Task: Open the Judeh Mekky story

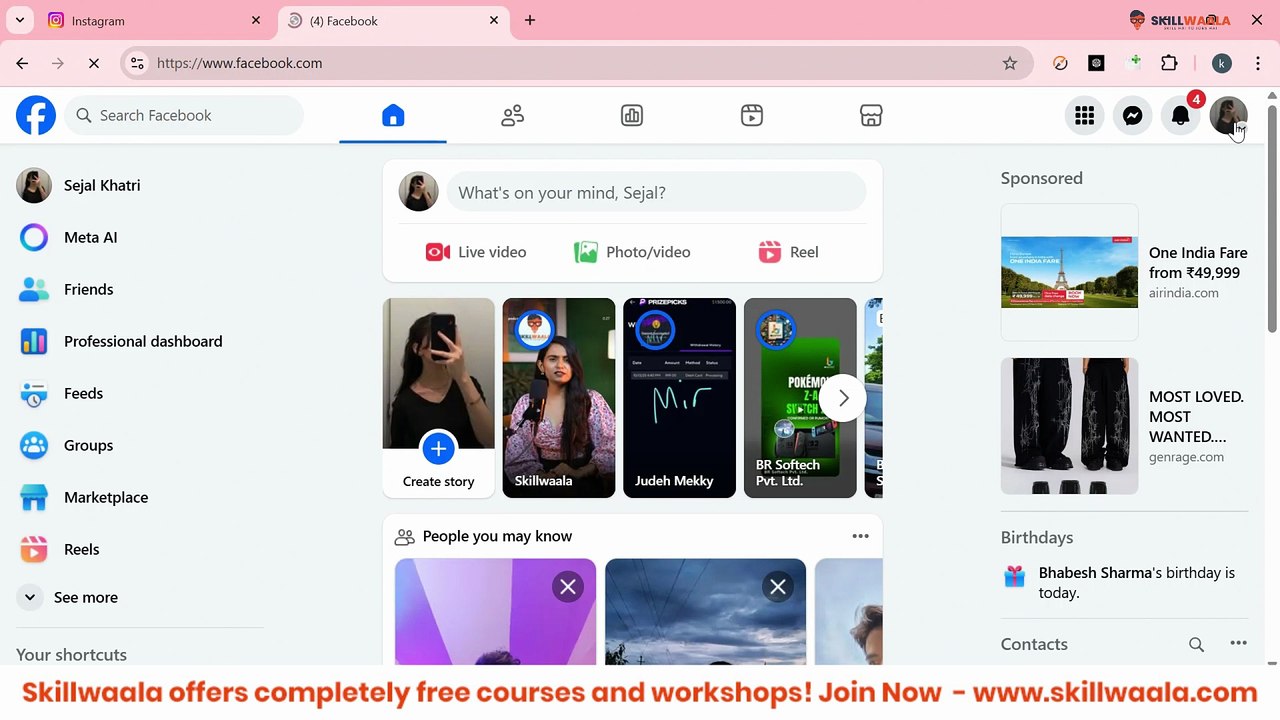Action: click(679, 398)
